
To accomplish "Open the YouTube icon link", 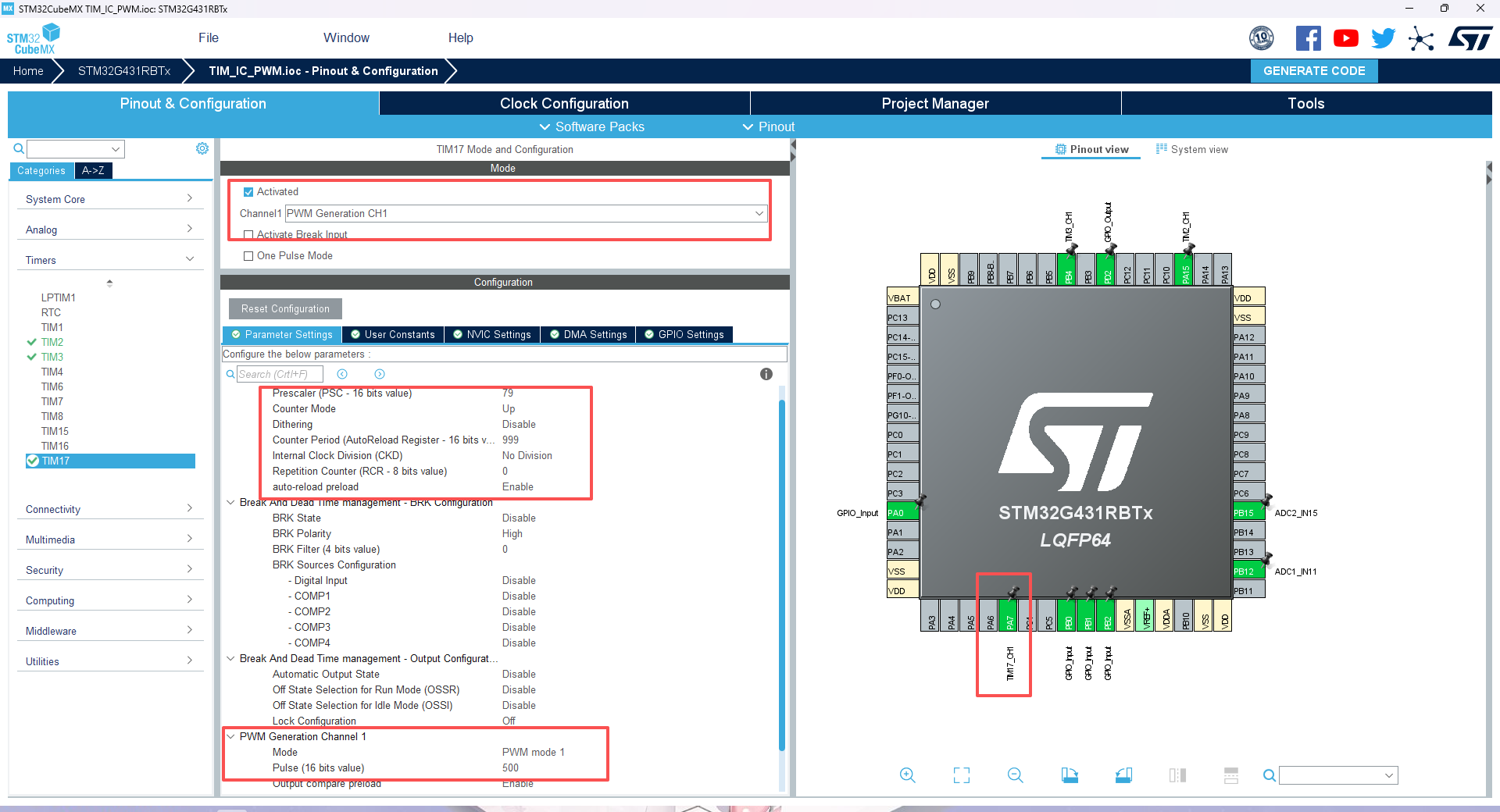I will (1345, 38).
